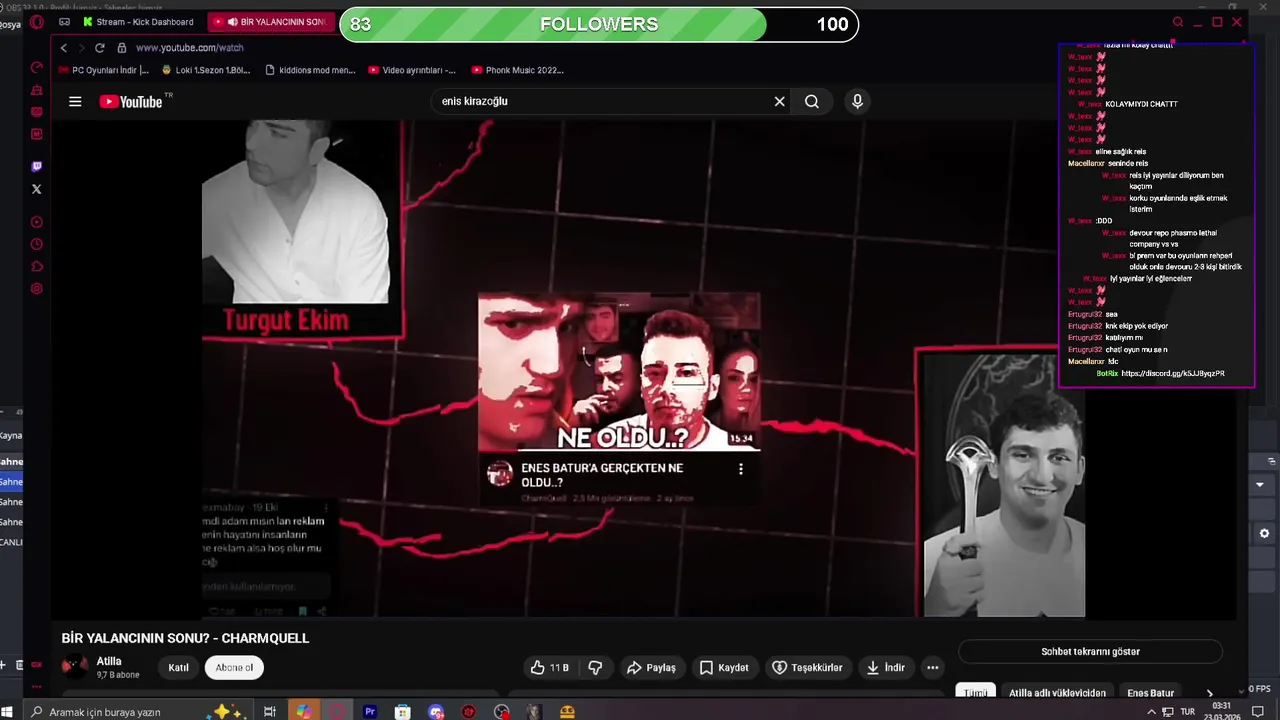Open more actions three-dot button under video
The image size is (1280, 720).
(x=932, y=667)
